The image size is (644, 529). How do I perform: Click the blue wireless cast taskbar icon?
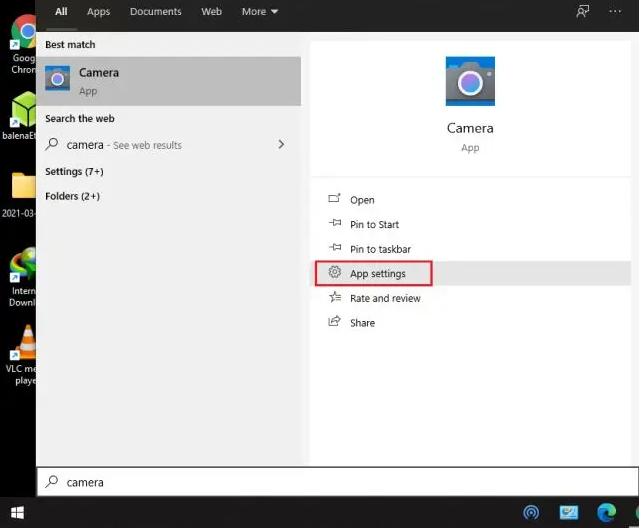click(531, 513)
